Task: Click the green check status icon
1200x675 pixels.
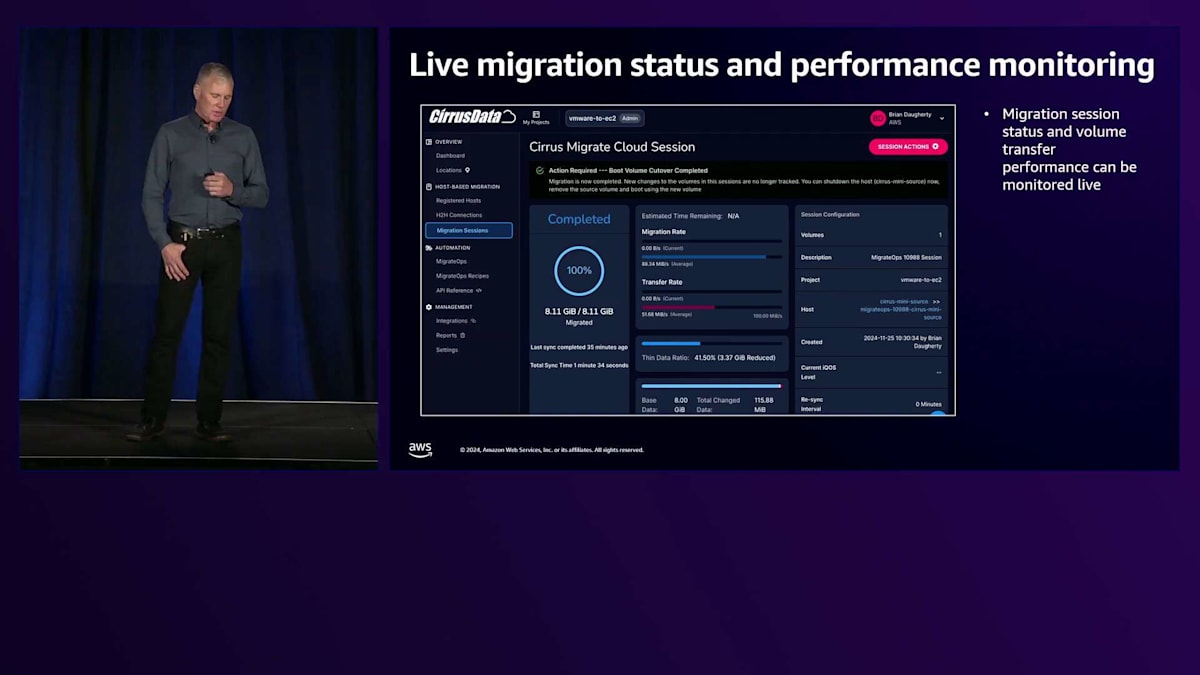Action: 541,171
